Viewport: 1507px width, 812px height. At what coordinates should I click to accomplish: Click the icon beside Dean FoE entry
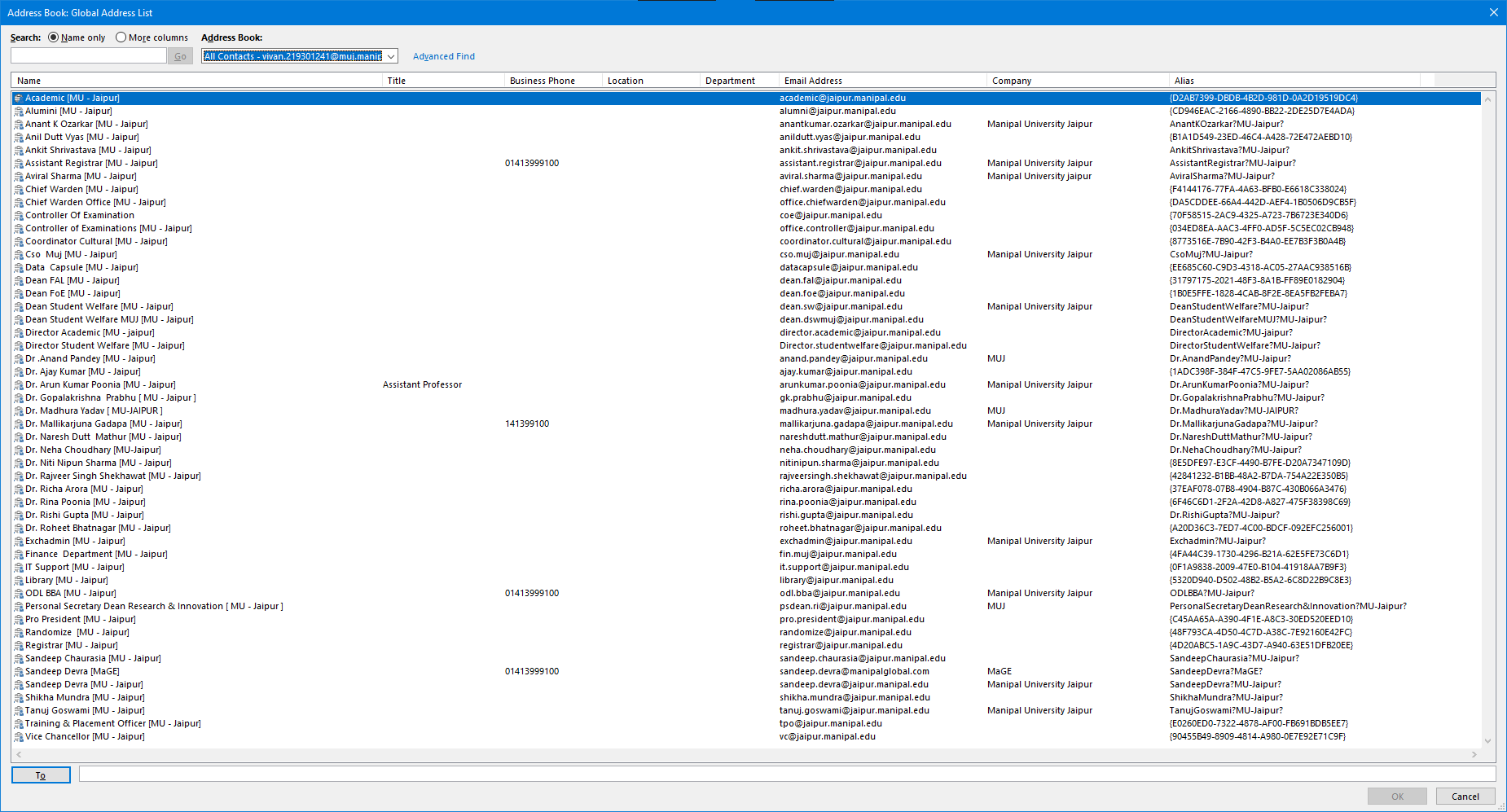19,294
